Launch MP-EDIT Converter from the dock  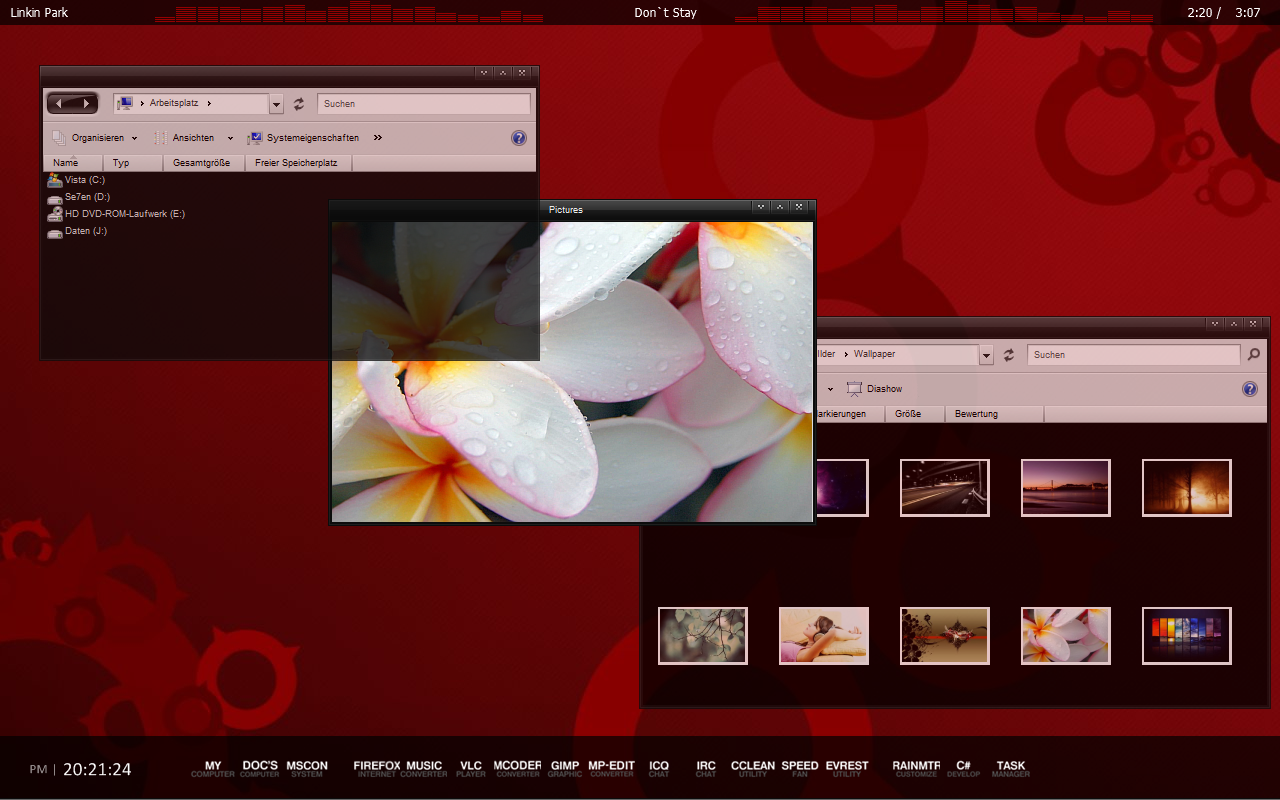click(612, 769)
